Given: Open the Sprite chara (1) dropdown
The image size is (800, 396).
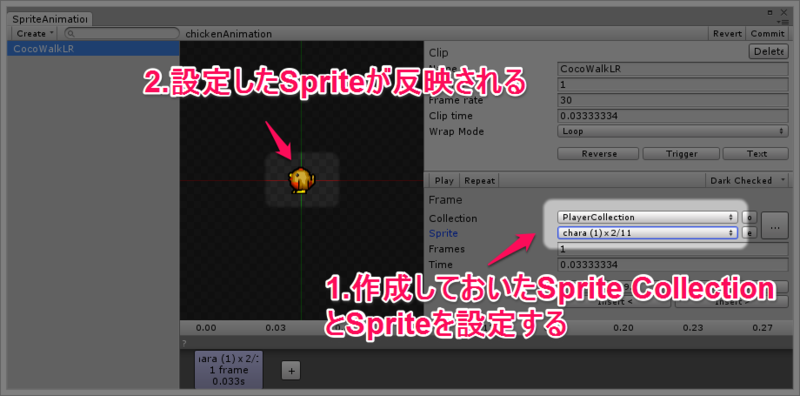Looking at the screenshot, I should pos(647,233).
